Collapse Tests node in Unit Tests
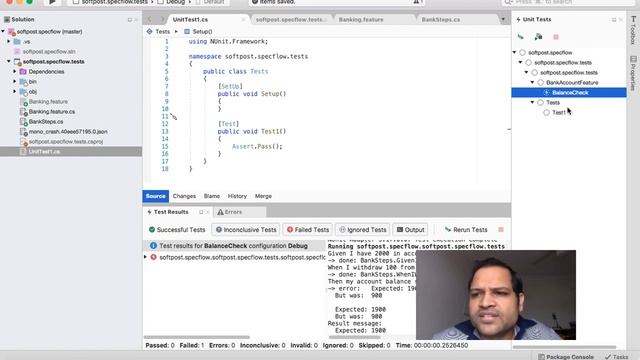Screen dimensions: 640x360 point(533,102)
